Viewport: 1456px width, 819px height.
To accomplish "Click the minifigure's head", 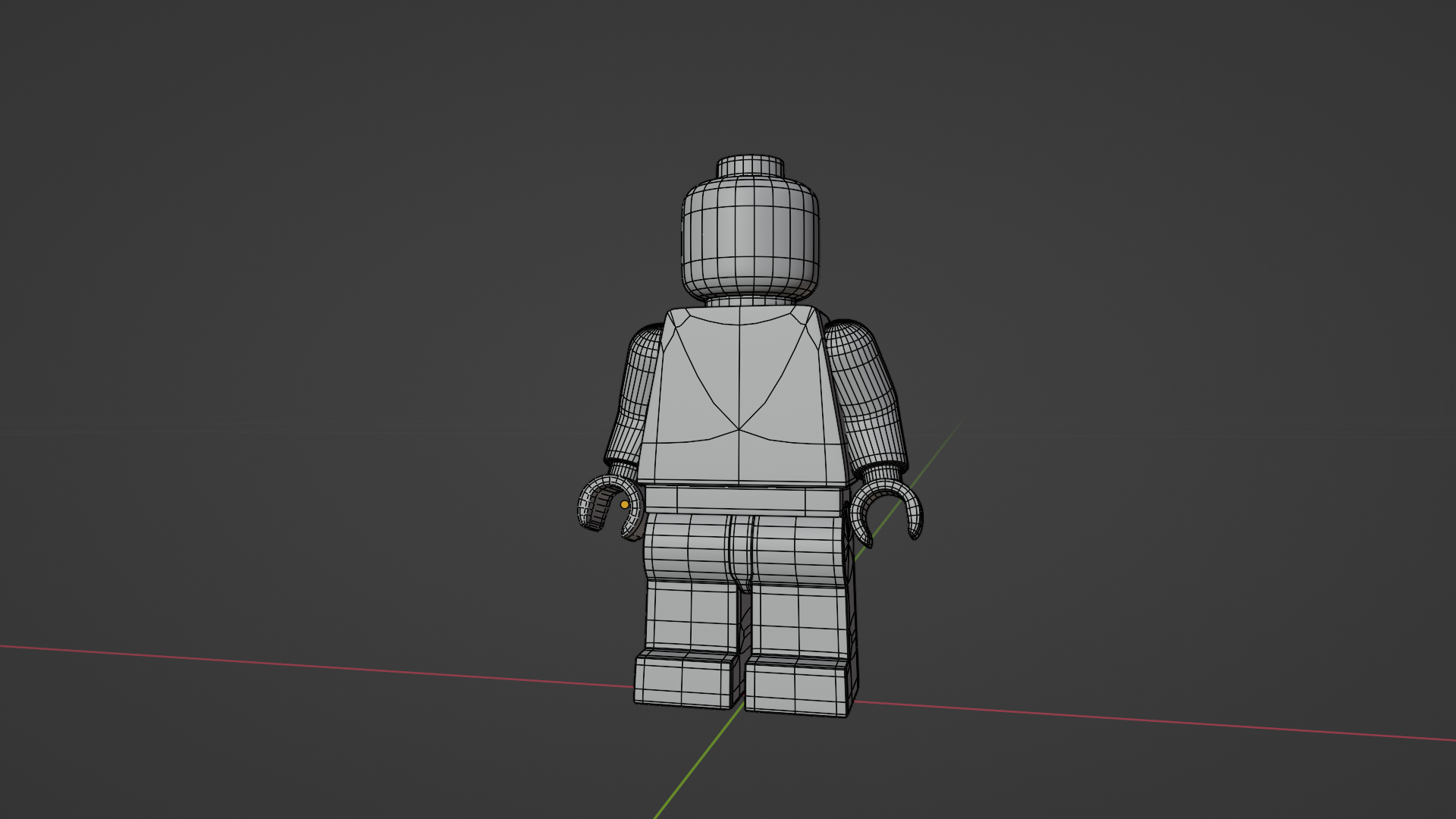I will (750, 235).
